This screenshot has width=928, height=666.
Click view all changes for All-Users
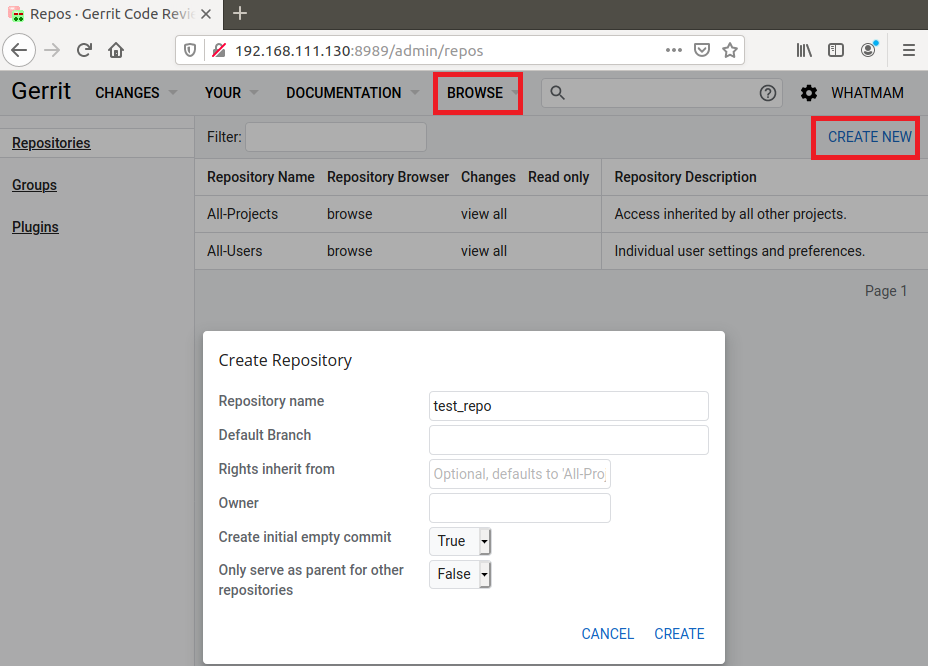pos(484,251)
